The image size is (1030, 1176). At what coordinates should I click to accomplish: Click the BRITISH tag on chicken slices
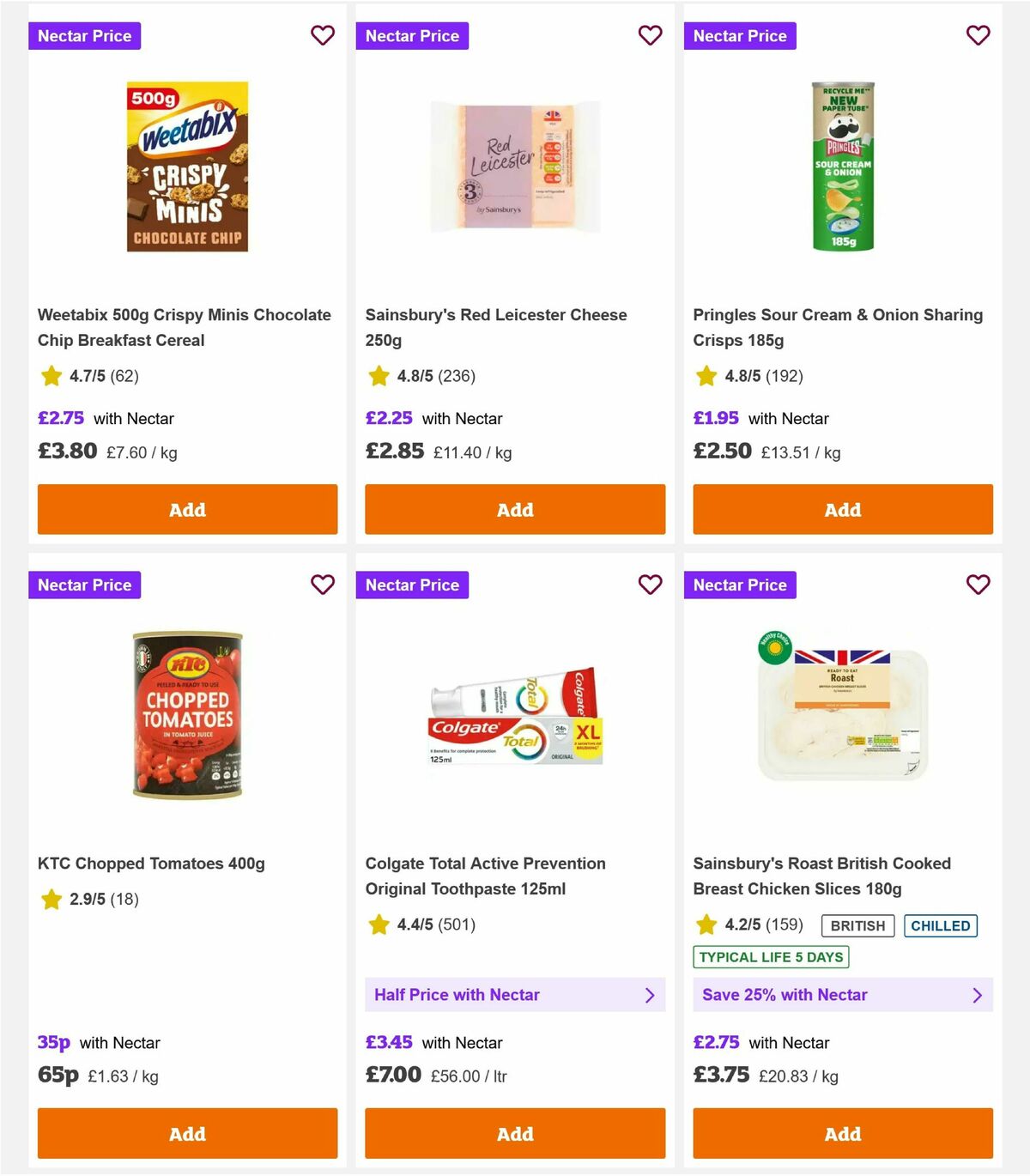click(x=856, y=925)
